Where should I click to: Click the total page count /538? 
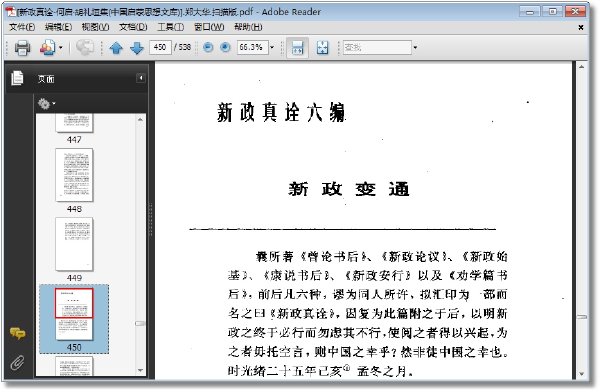coord(183,47)
